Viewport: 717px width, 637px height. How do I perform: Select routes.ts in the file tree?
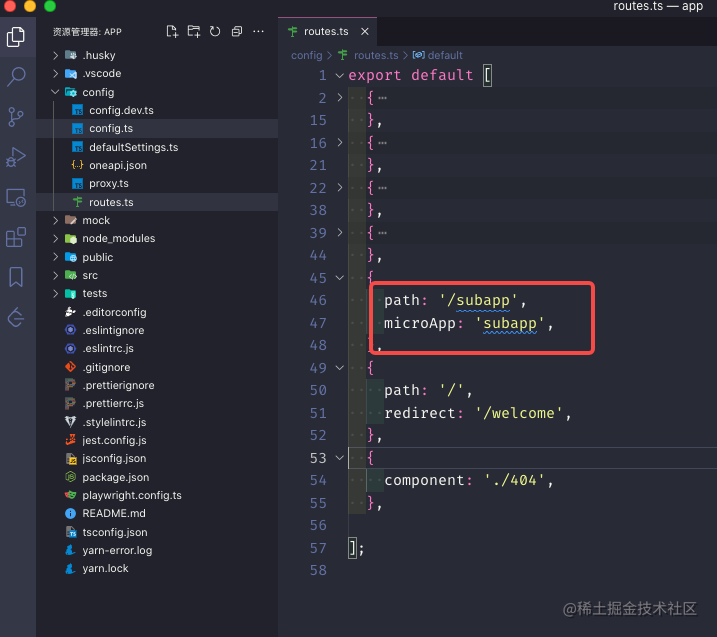(157, 202)
